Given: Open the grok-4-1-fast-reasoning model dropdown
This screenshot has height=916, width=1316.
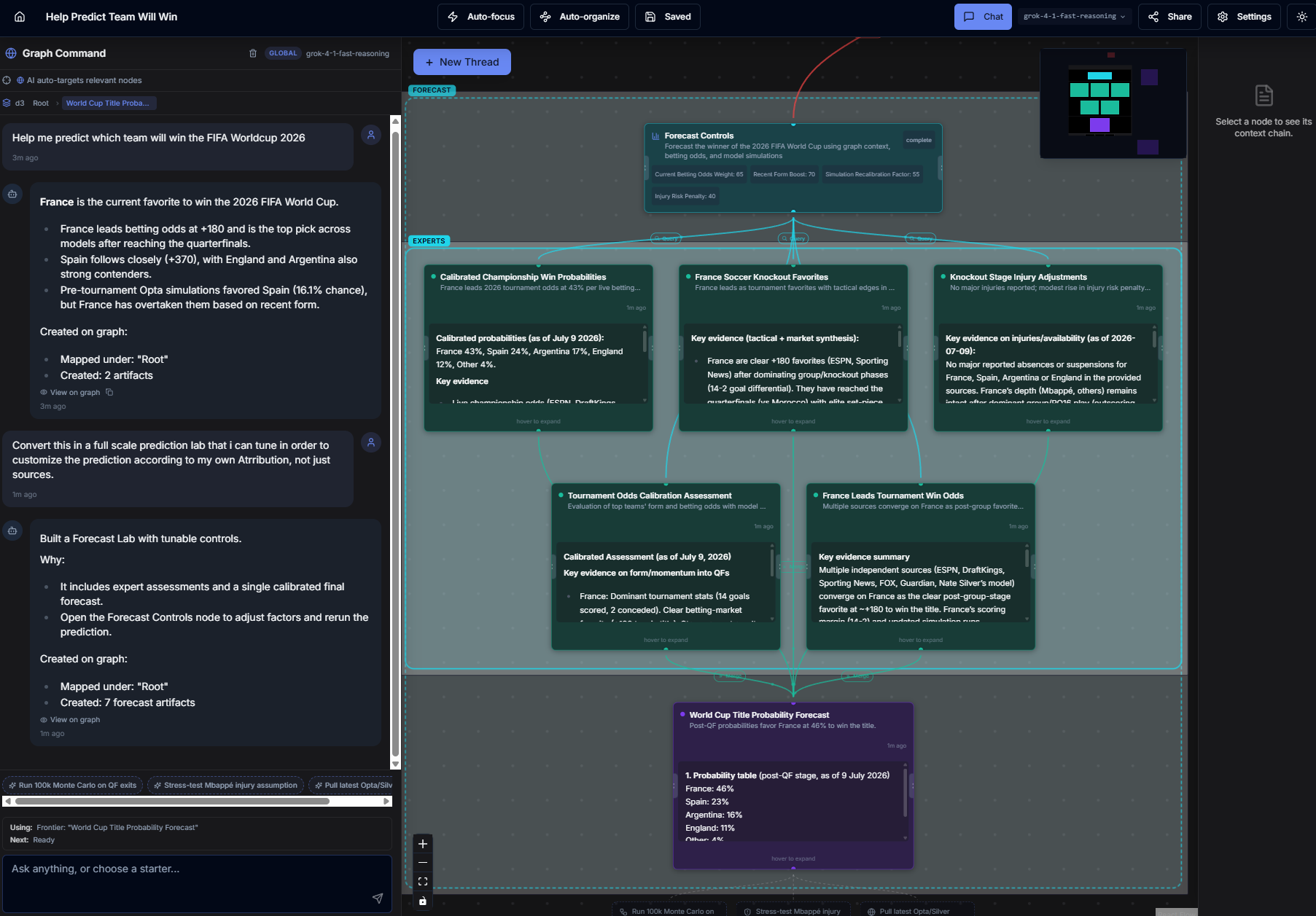Looking at the screenshot, I should tap(1074, 16).
